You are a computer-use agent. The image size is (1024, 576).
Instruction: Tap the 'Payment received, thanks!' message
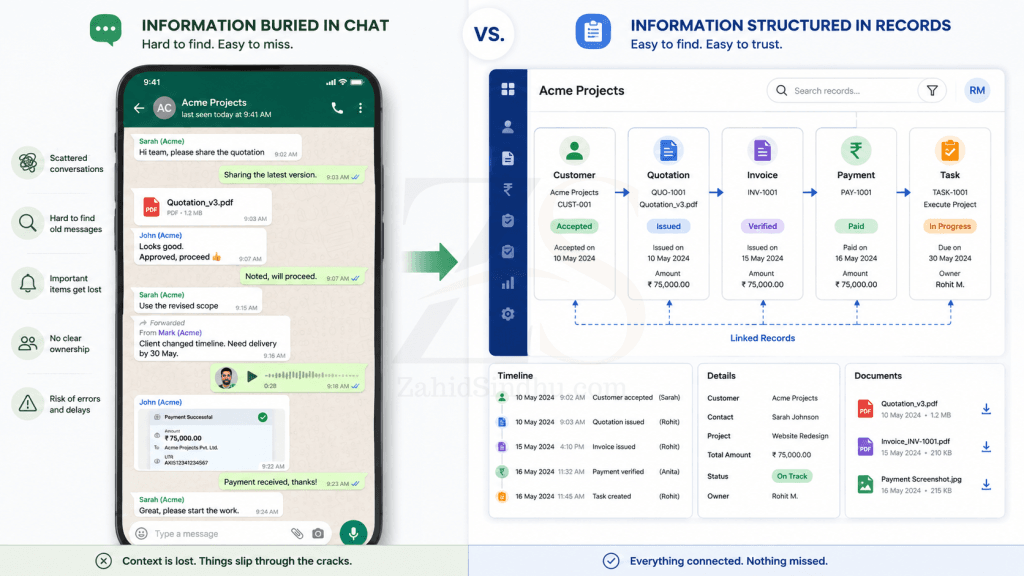coord(291,482)
